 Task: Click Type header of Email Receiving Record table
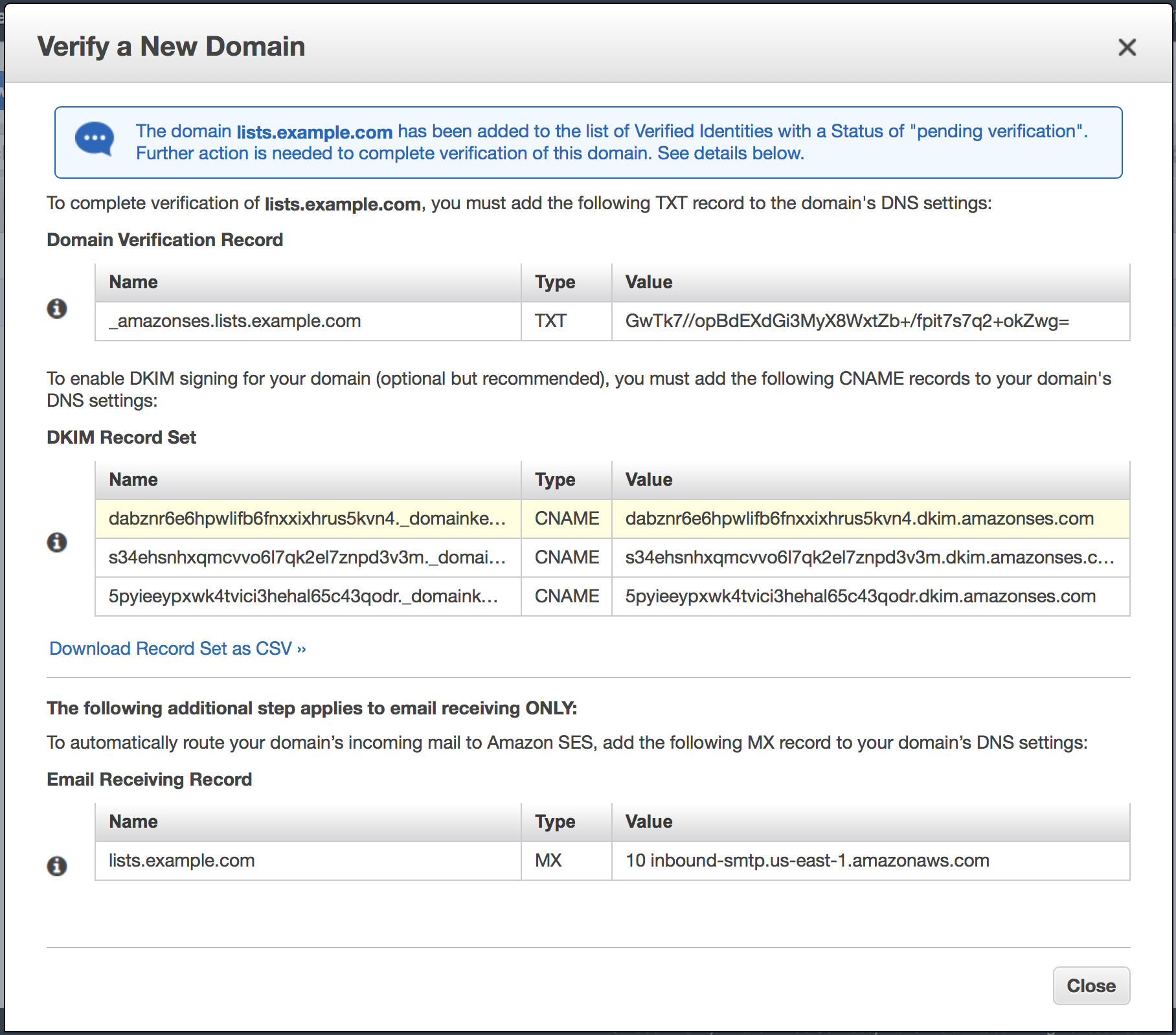pos(567,822)
